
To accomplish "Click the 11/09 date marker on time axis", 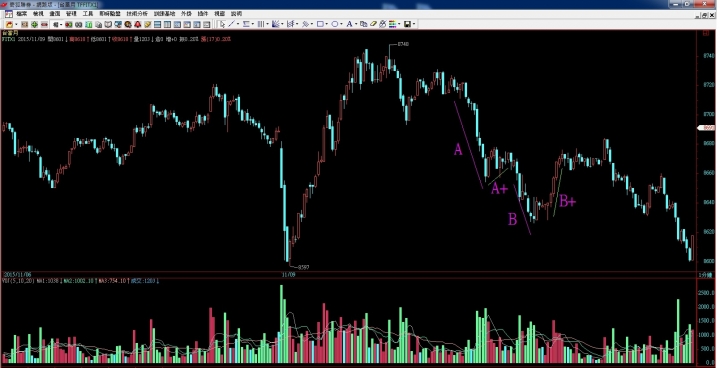I will coord(288,274).
